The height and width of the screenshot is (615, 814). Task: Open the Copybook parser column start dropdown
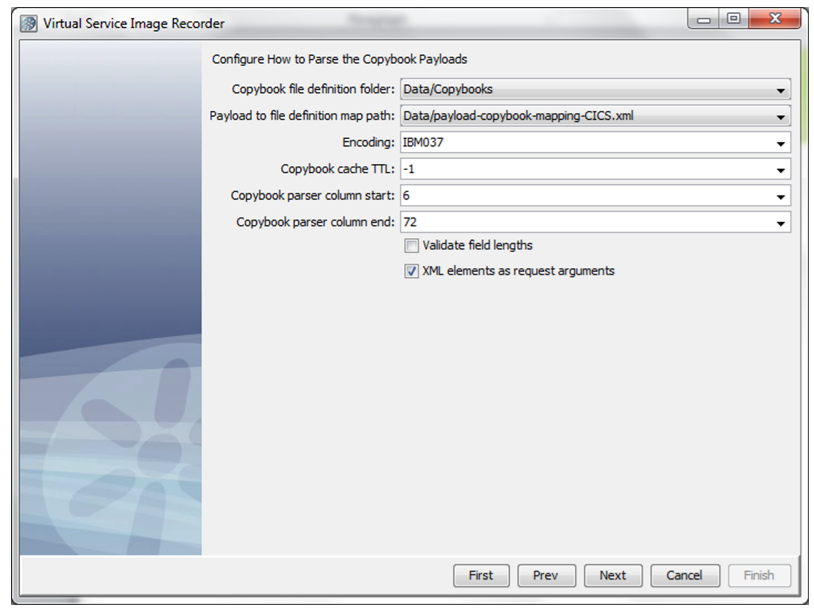pos(780,196)
